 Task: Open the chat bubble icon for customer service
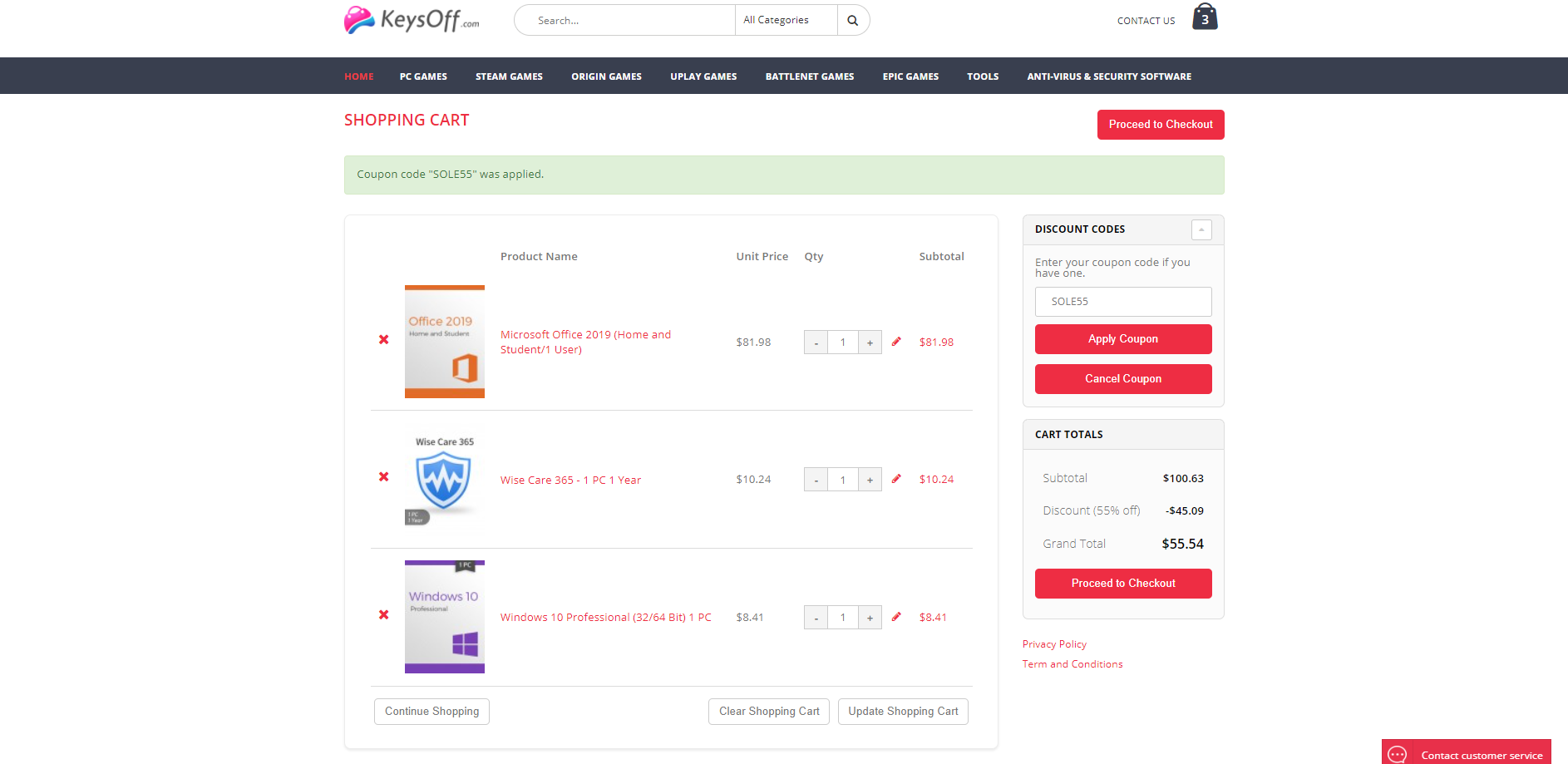(1398, 754)
